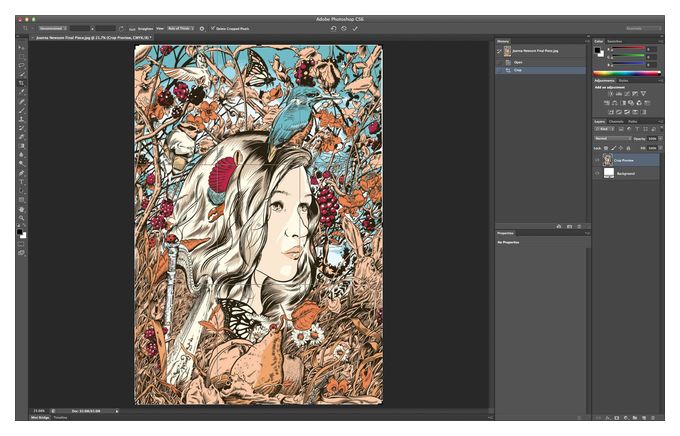Open crop options gear menu
Viewport: 680px width, 436px height.
pyautogui.click(x=202, y=29)
